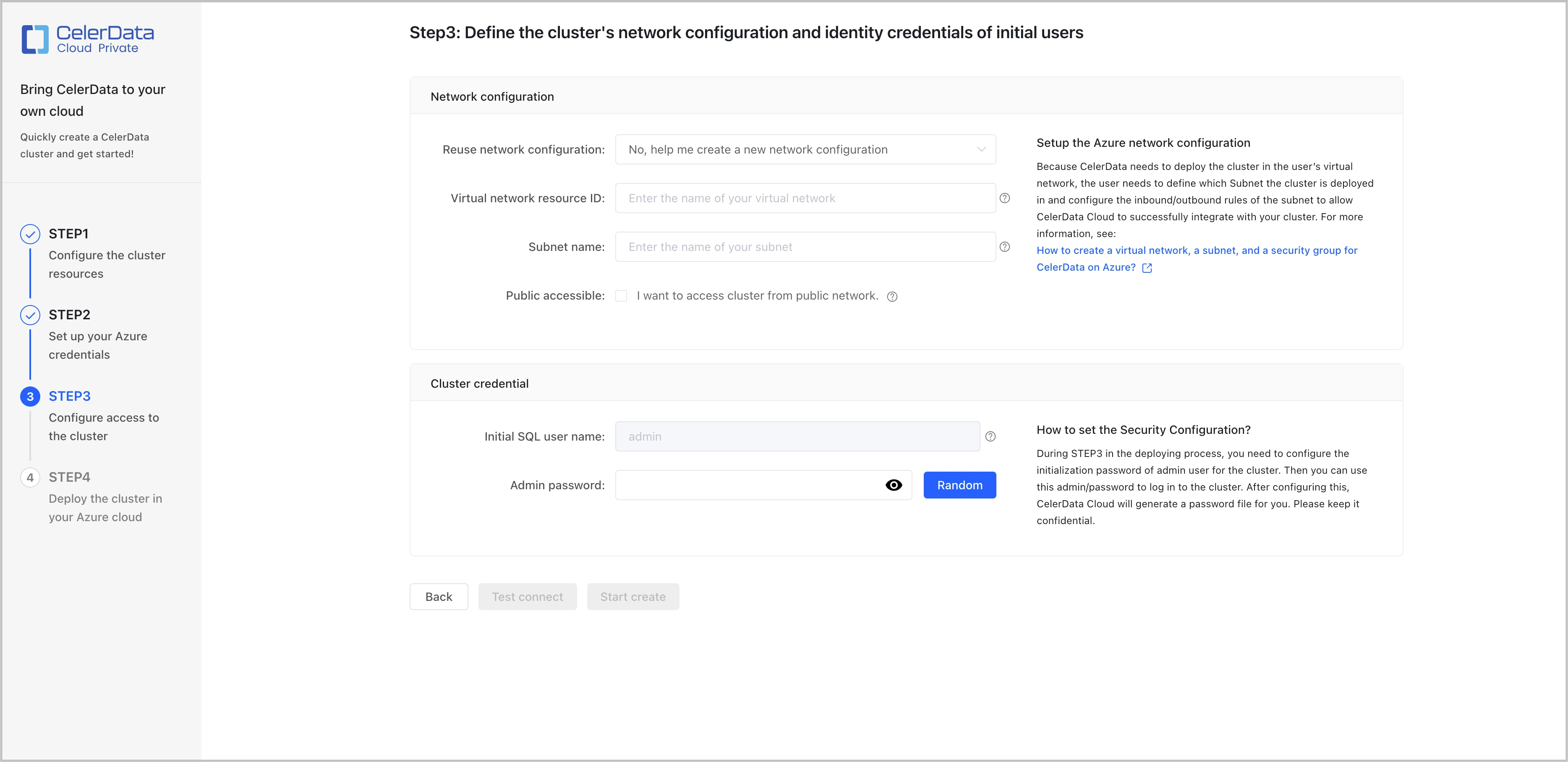Click the STEP4 numbered circle
This screenshot has height=762, width=1568.
click(30, 477)
